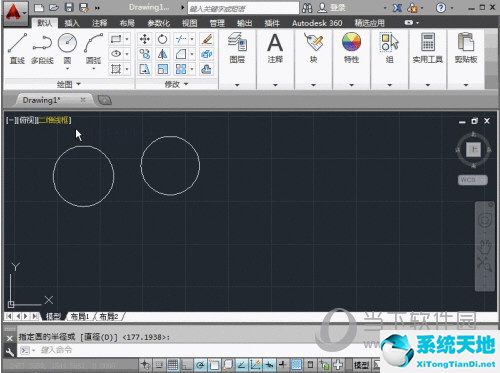Select the Move tool in Modify panel
500x373 pixels.
(x=145, y=39)
